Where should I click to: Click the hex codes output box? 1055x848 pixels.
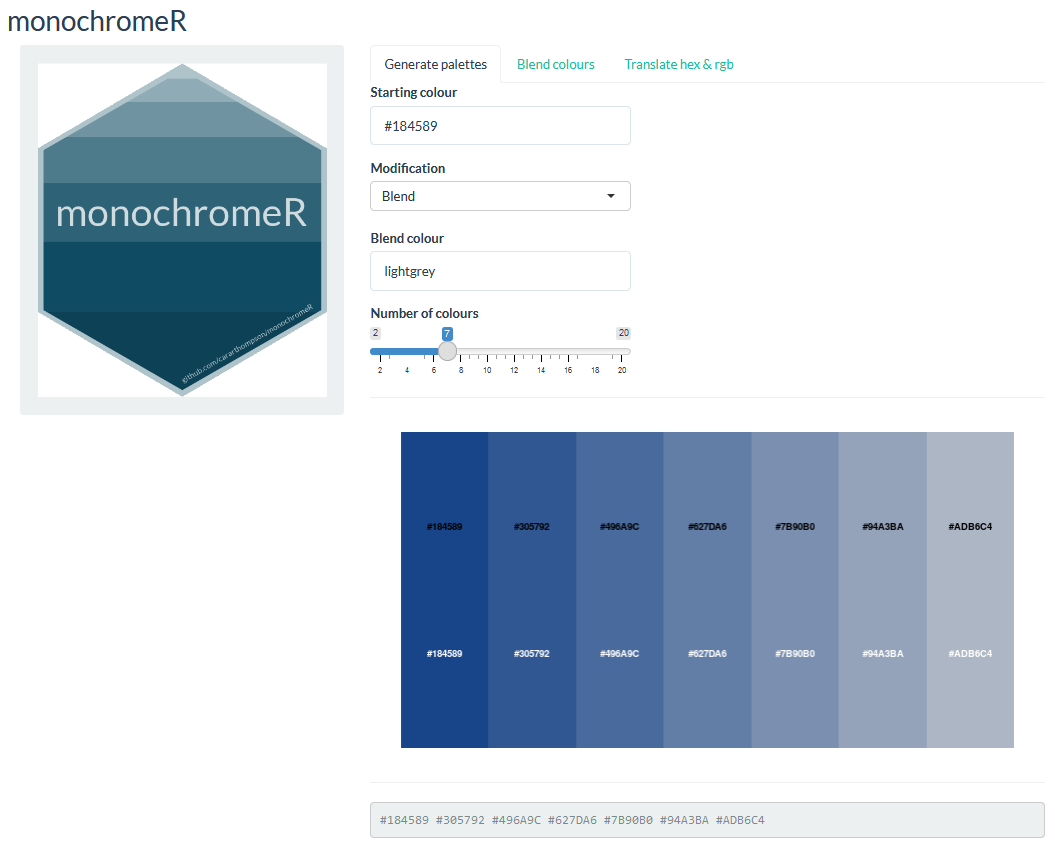[x=706, y=820]
